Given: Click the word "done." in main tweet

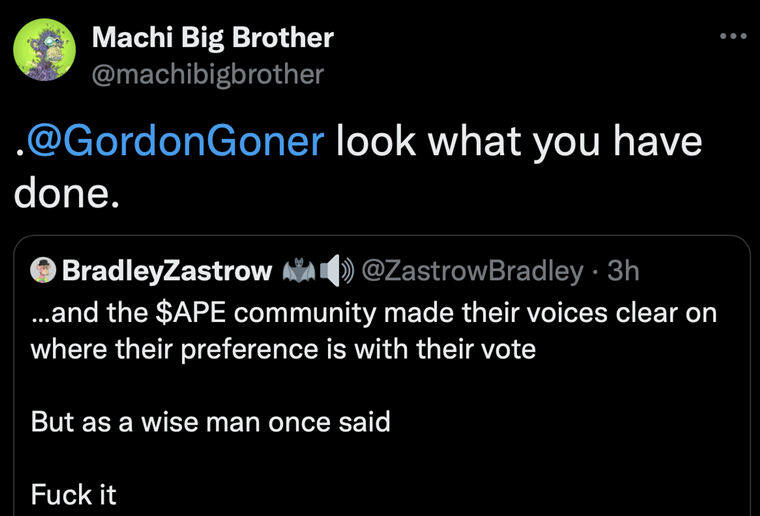Looking at the screenshot, I should click(x=66, y=192).
